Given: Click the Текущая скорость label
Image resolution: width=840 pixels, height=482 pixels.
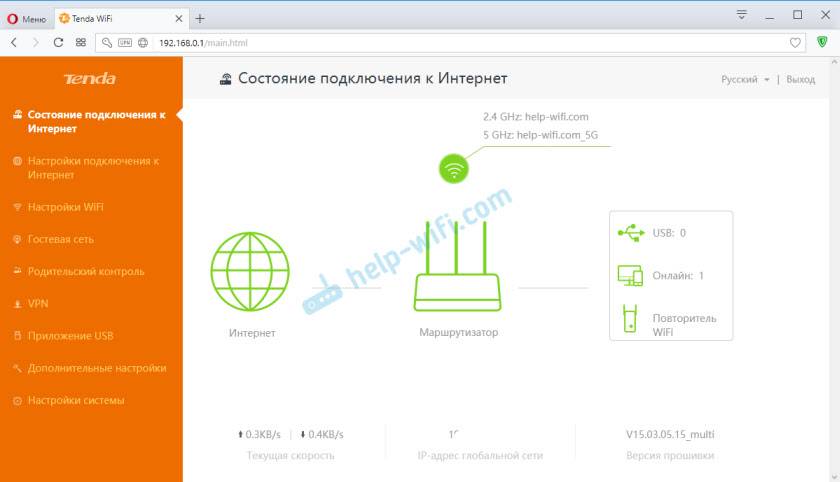Looking at the screenshot, I should coord(290,455).
